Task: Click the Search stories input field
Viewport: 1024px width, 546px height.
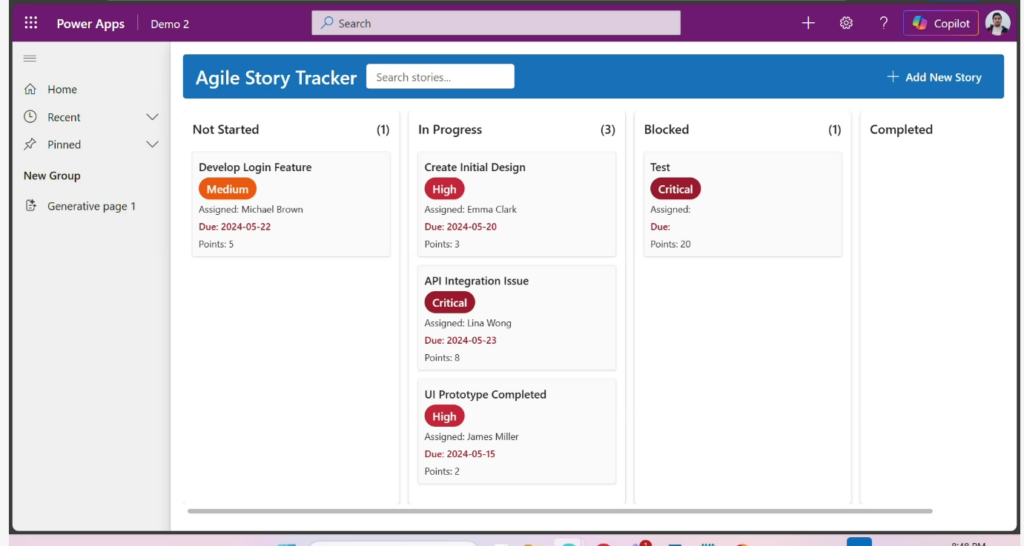Action: tap(440, 77)
